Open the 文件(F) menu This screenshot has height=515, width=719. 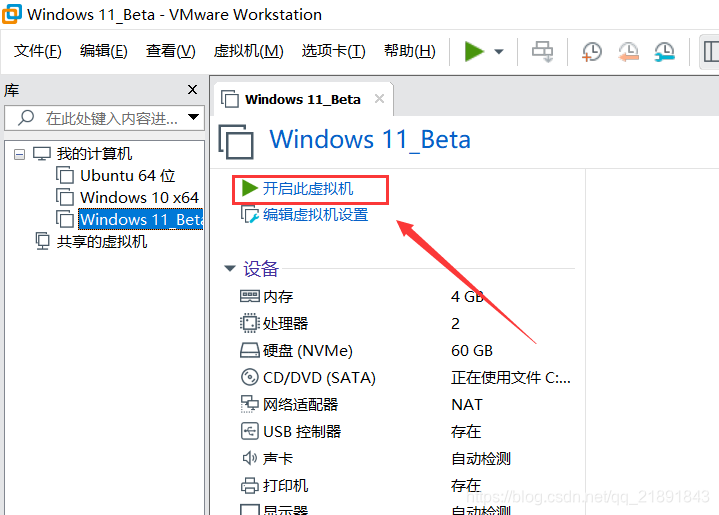coord(38,50)
